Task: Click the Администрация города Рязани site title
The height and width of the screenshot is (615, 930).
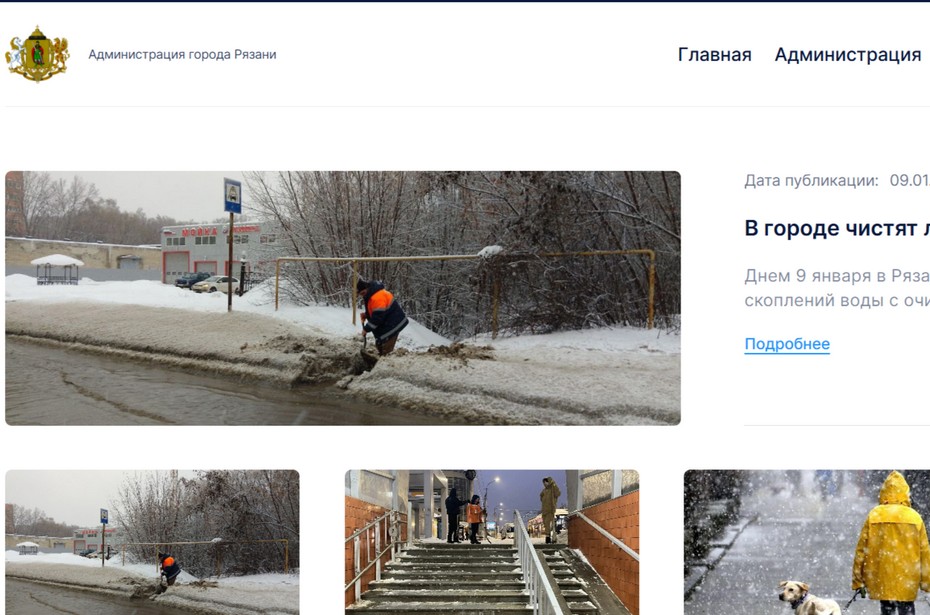Action: 182,55
